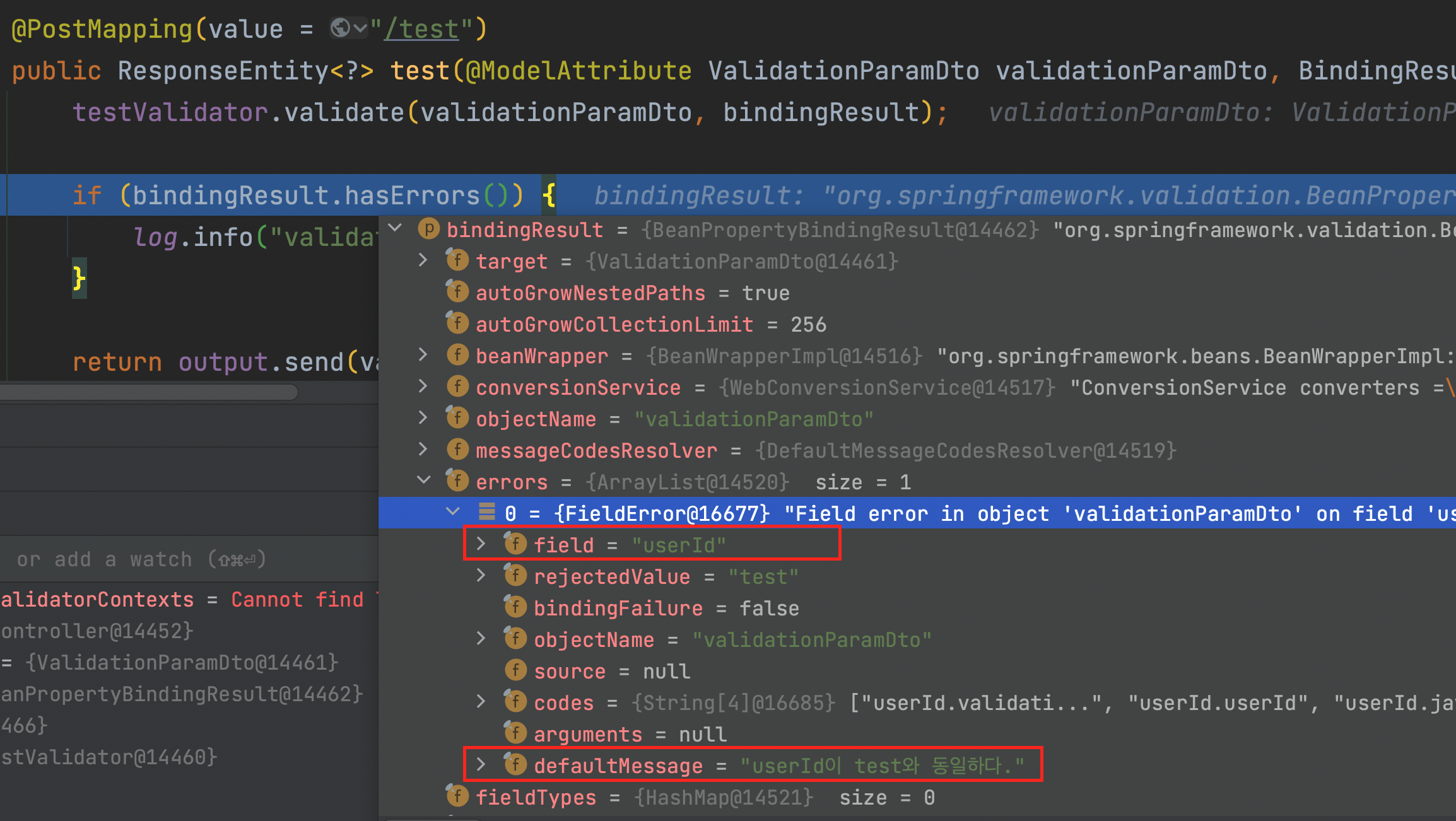Expand the codes String array node
The width and height of the screenshot is (1456, 821).
pos(481,701)
